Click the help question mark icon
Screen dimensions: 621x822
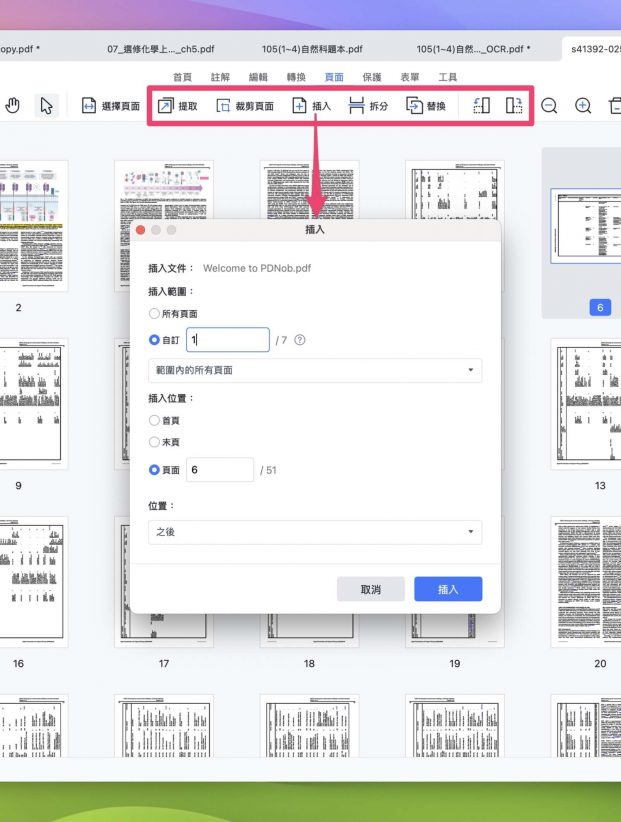click(x=300, y=340)
